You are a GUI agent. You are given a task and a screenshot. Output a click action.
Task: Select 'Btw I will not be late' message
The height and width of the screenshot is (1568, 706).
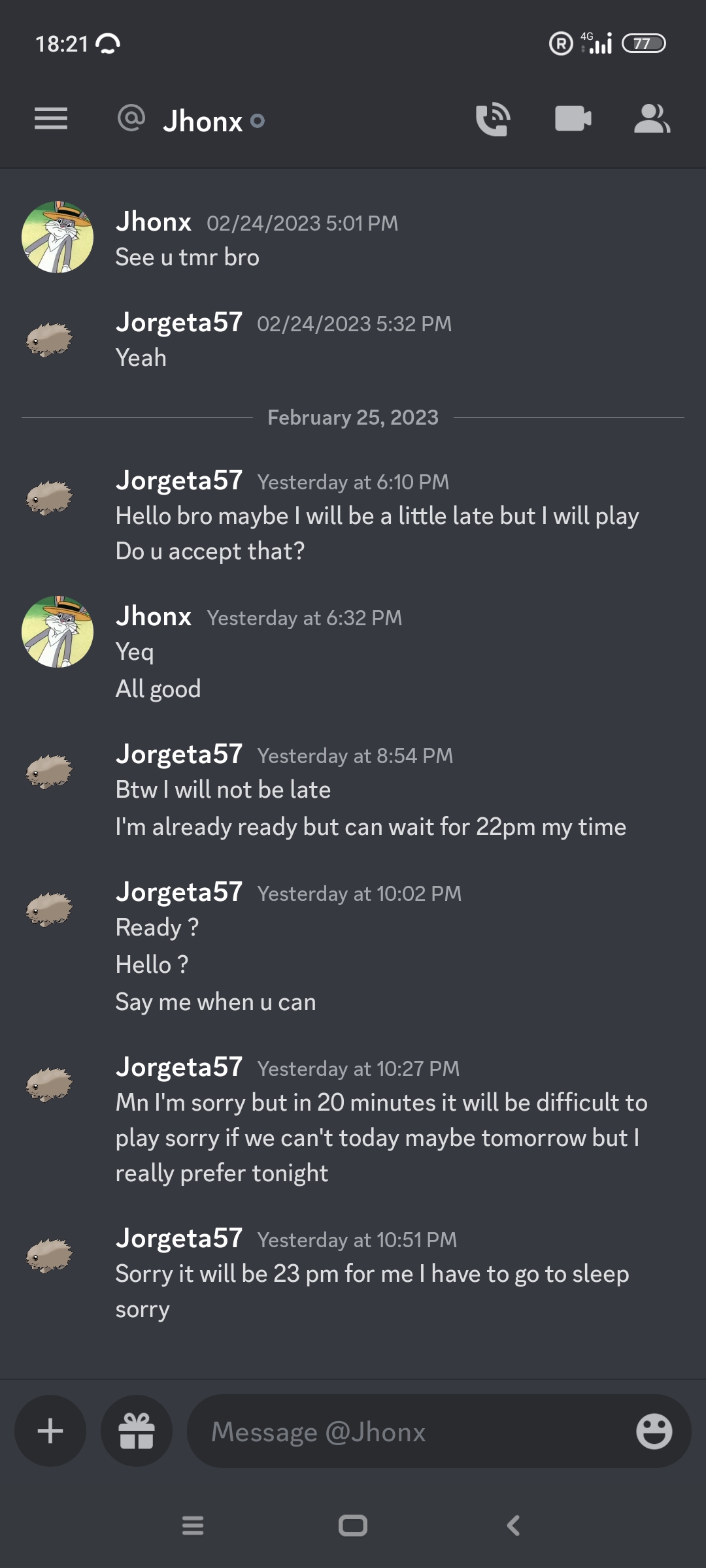click(223, 789)
